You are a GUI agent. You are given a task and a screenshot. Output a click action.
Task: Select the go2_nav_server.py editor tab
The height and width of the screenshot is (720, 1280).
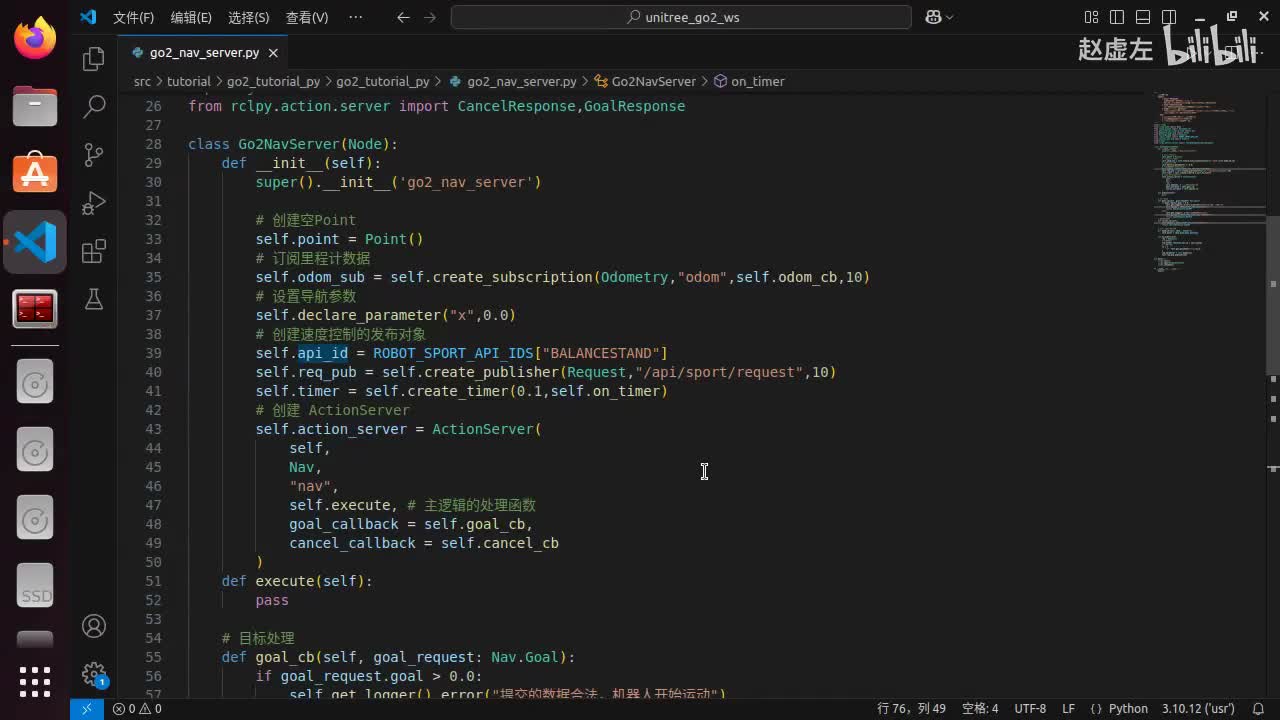(x=204, y=52)
